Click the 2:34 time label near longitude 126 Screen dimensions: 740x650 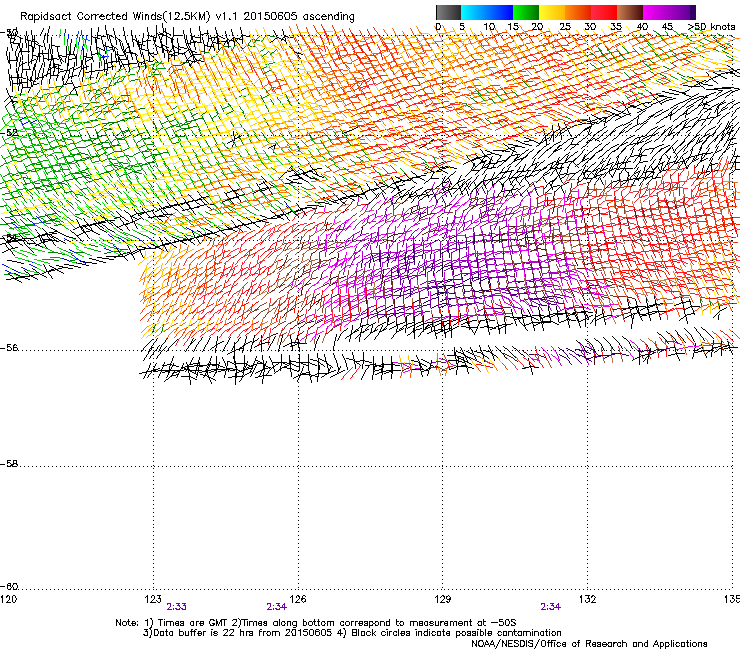point(277,607)
